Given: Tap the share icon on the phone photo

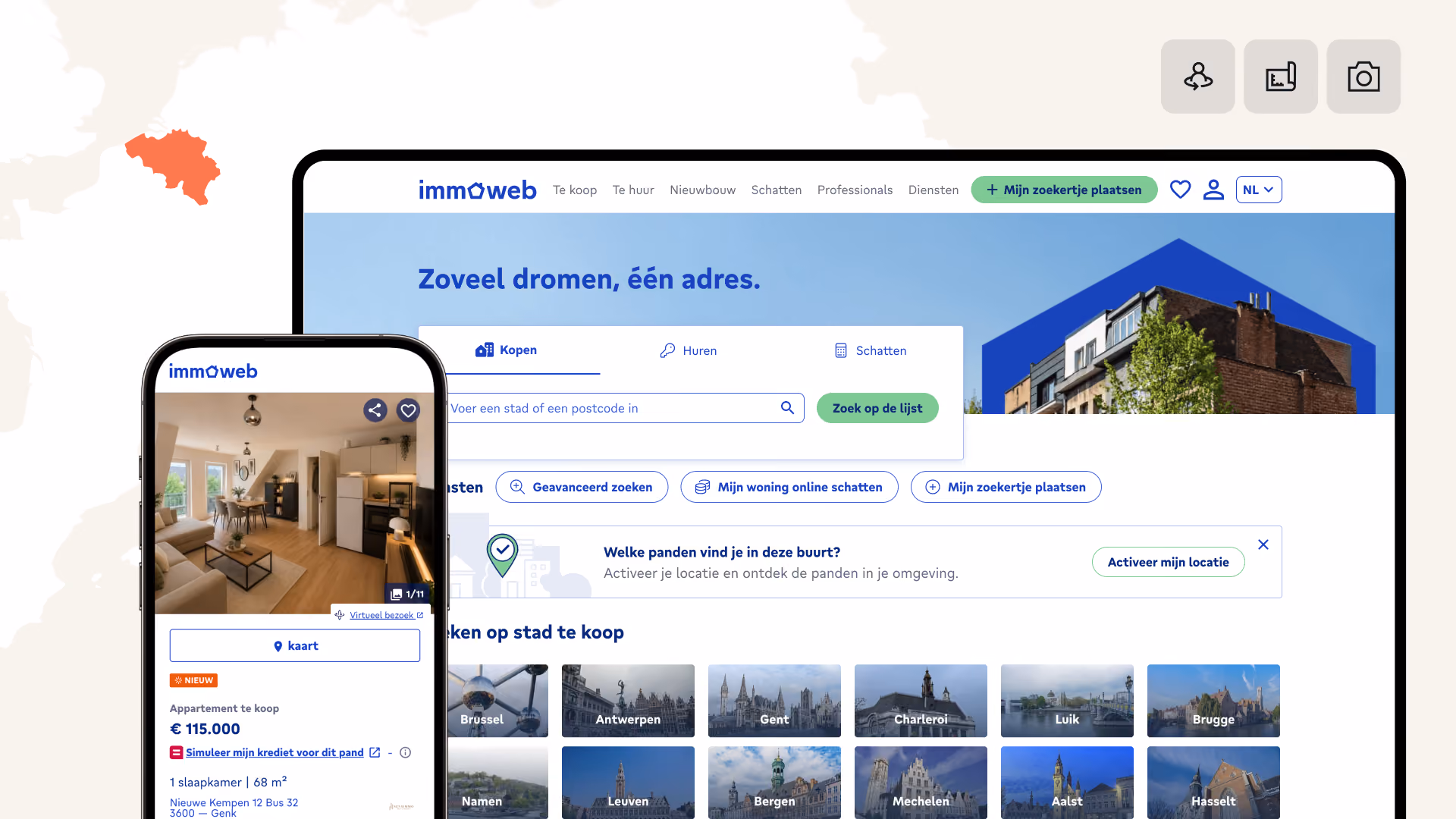Looking at the screenshot, I should [375, 410].
